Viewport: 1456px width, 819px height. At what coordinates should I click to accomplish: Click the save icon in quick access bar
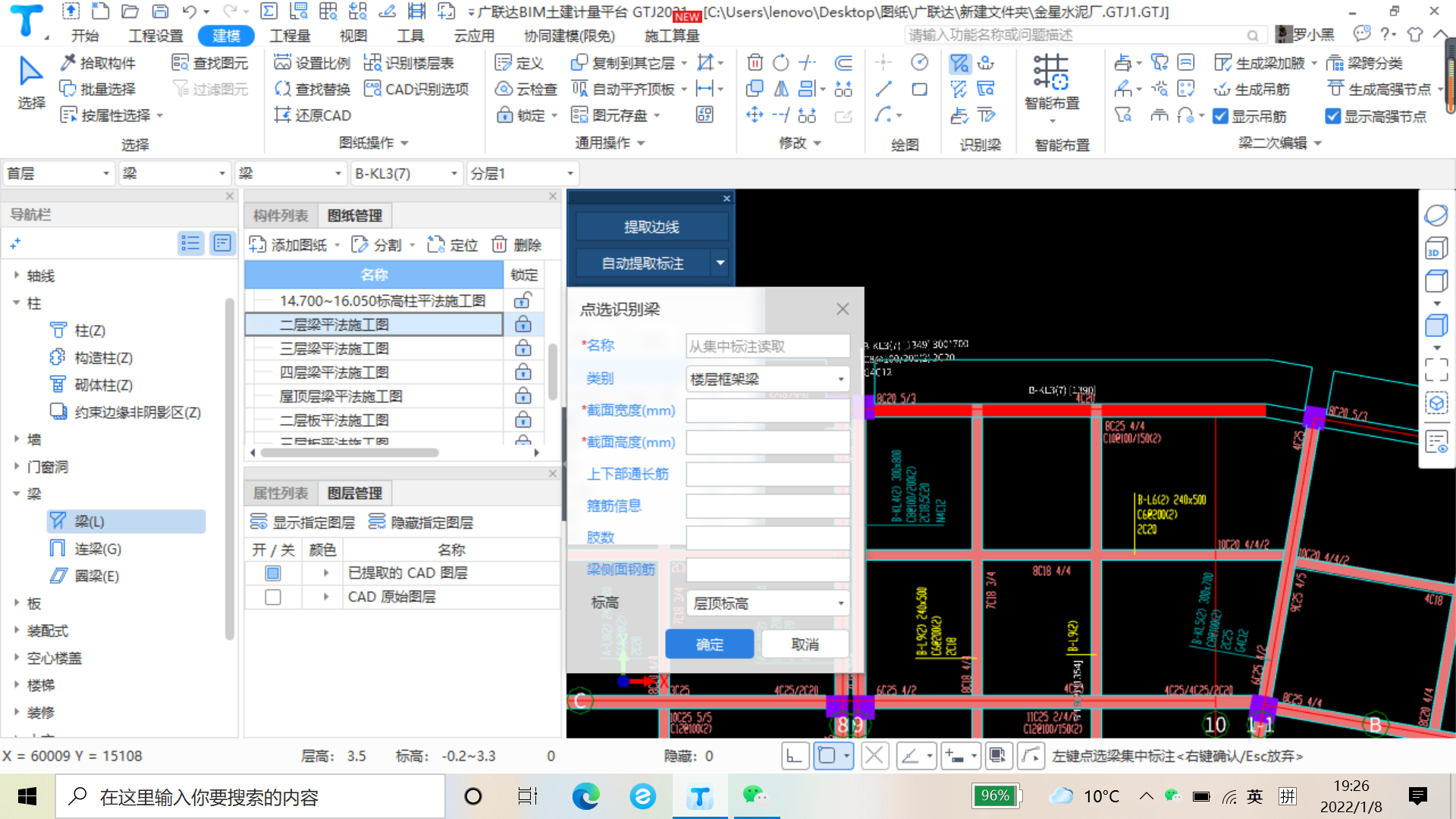160,11
